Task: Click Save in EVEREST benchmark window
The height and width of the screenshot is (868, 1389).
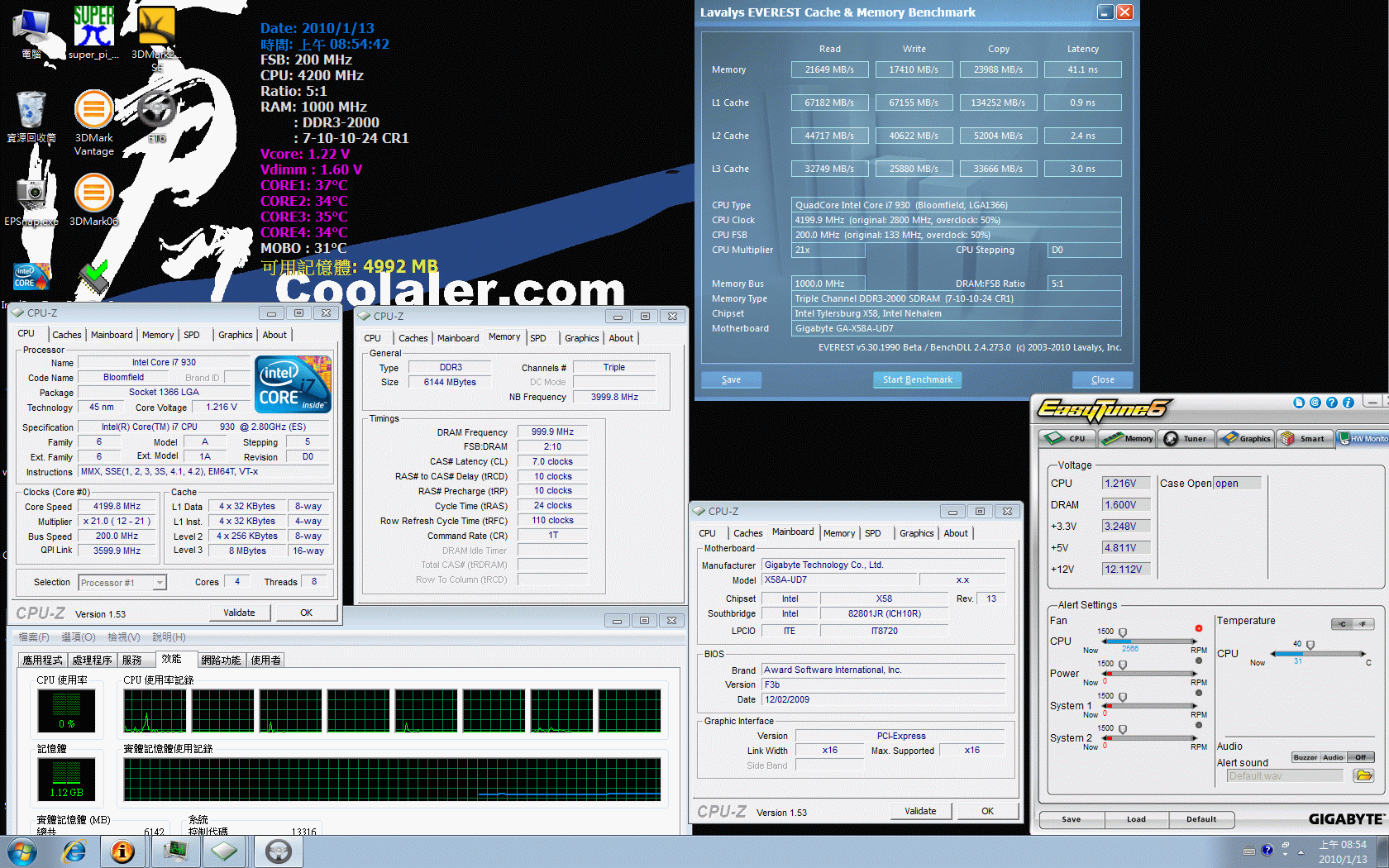Action: tap(731, 379)
